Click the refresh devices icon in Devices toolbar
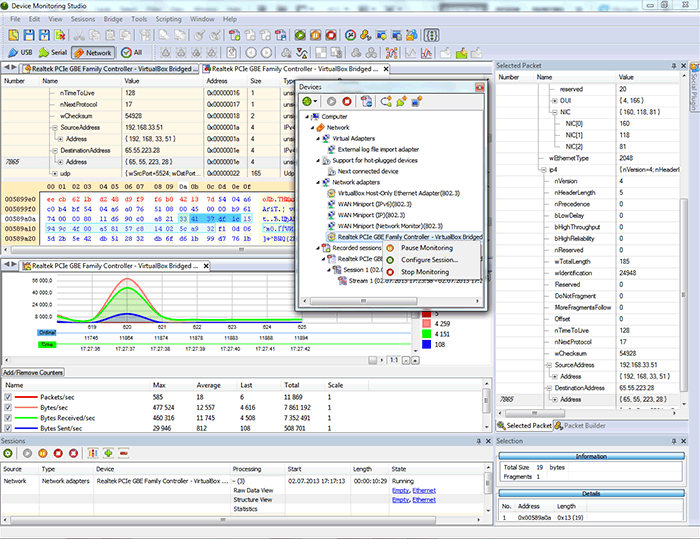The height and width of the screenshot is (539, 700). pos(386,101)
